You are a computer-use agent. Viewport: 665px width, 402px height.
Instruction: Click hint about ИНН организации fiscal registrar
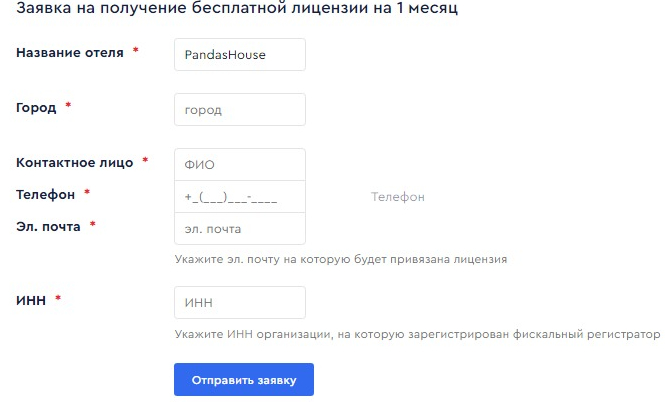point(417,334)
